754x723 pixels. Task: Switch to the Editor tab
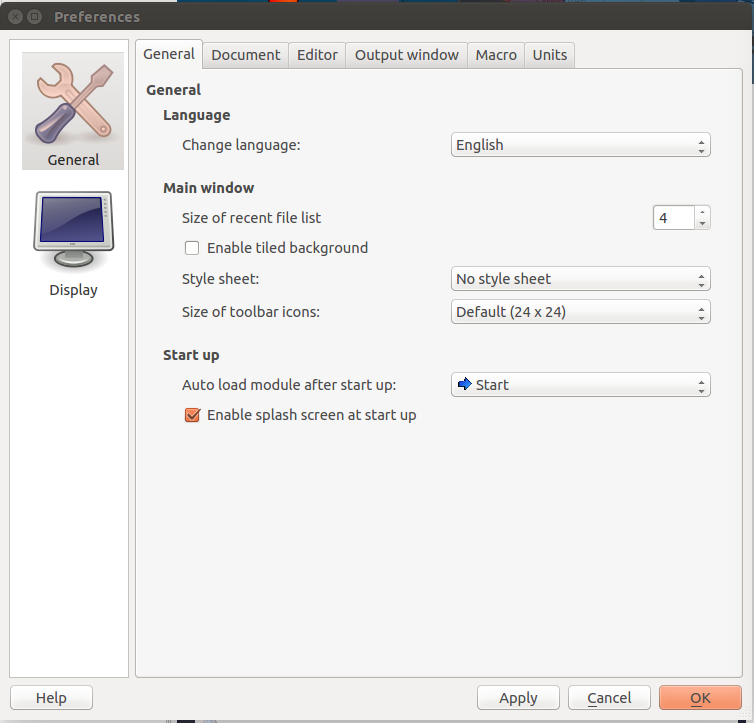click(x=317, y=55)
